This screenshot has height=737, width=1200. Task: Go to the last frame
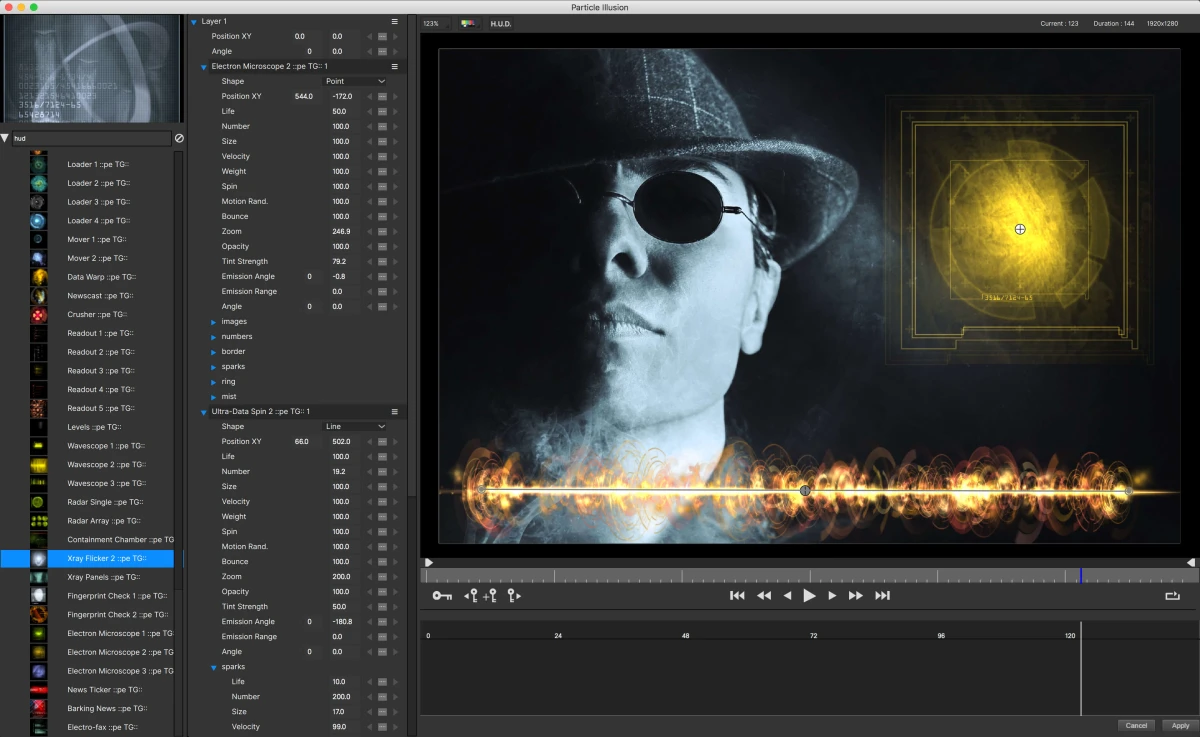tap(882, 596)
